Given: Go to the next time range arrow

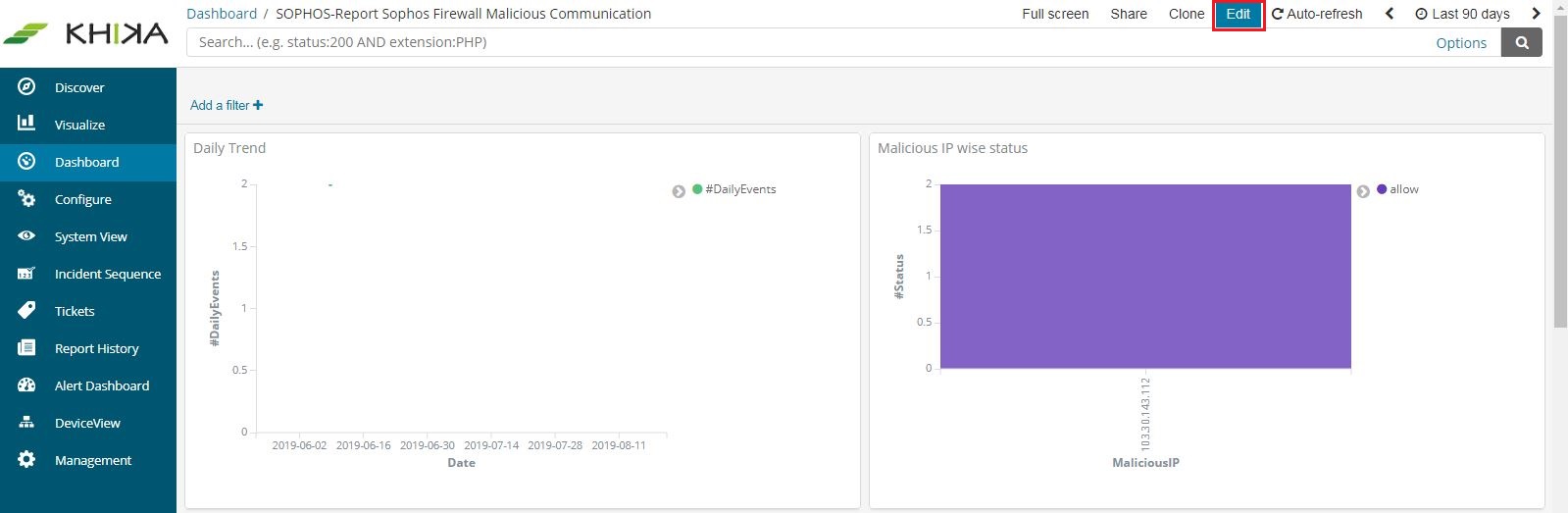Looking at the screenshot, I should point(1536,14).
